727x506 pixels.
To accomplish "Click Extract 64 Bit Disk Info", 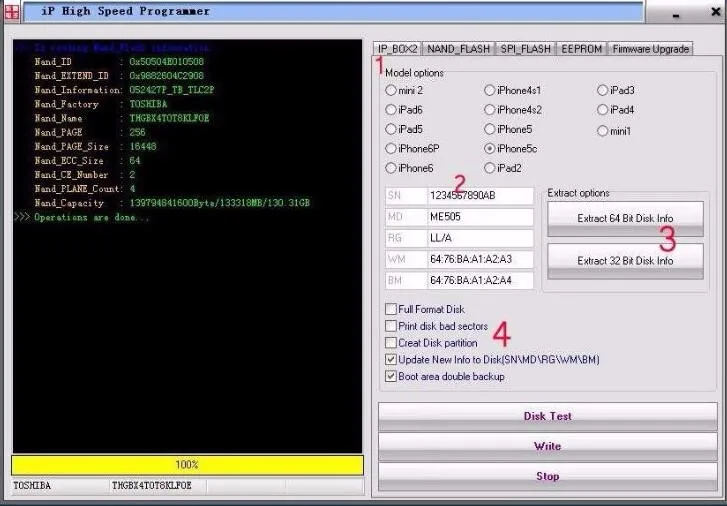I will tap(625, 218).
